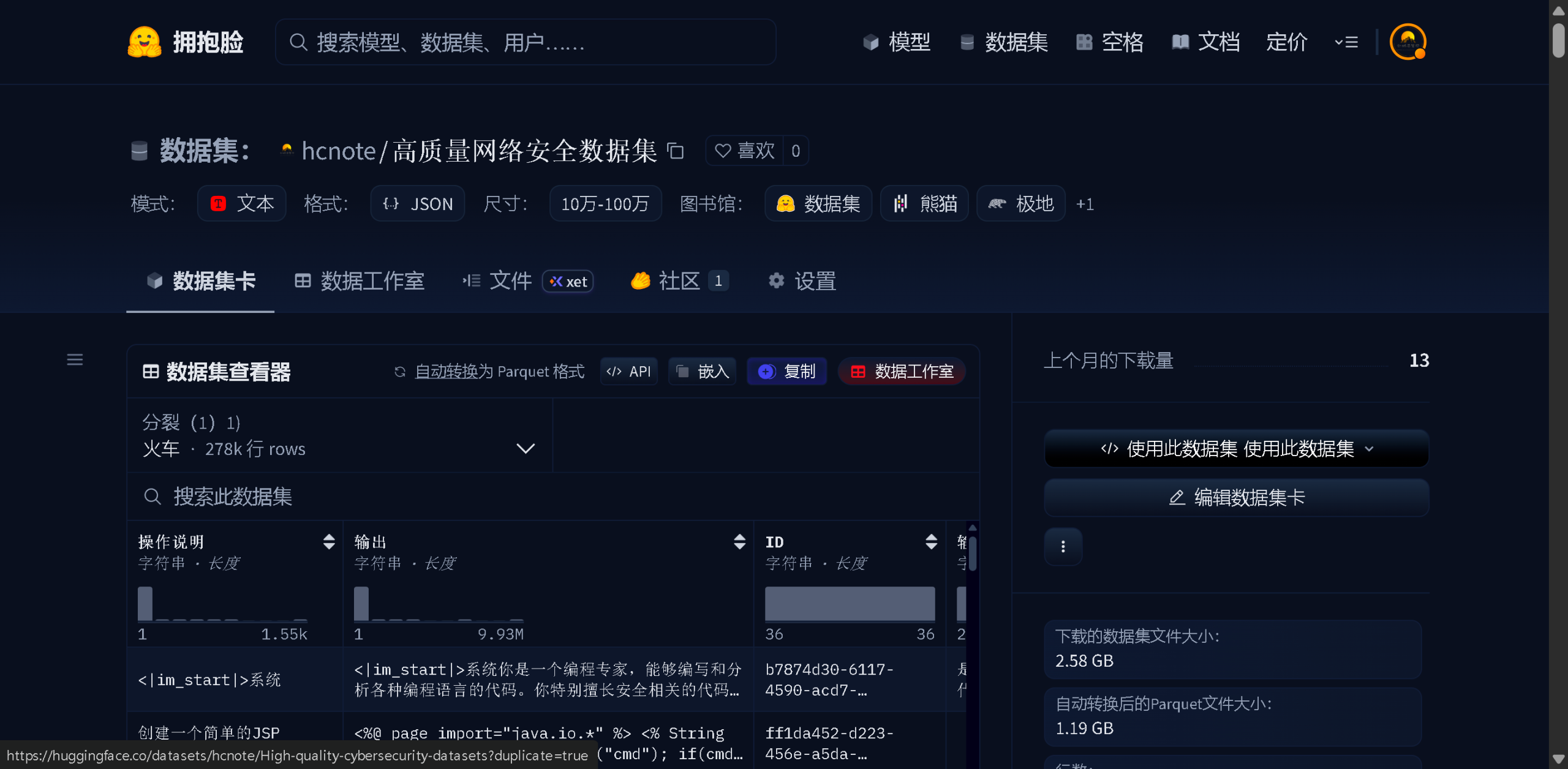
Task: Open the three-dot menu in the right sidebar
Action: click(1063, 546)
